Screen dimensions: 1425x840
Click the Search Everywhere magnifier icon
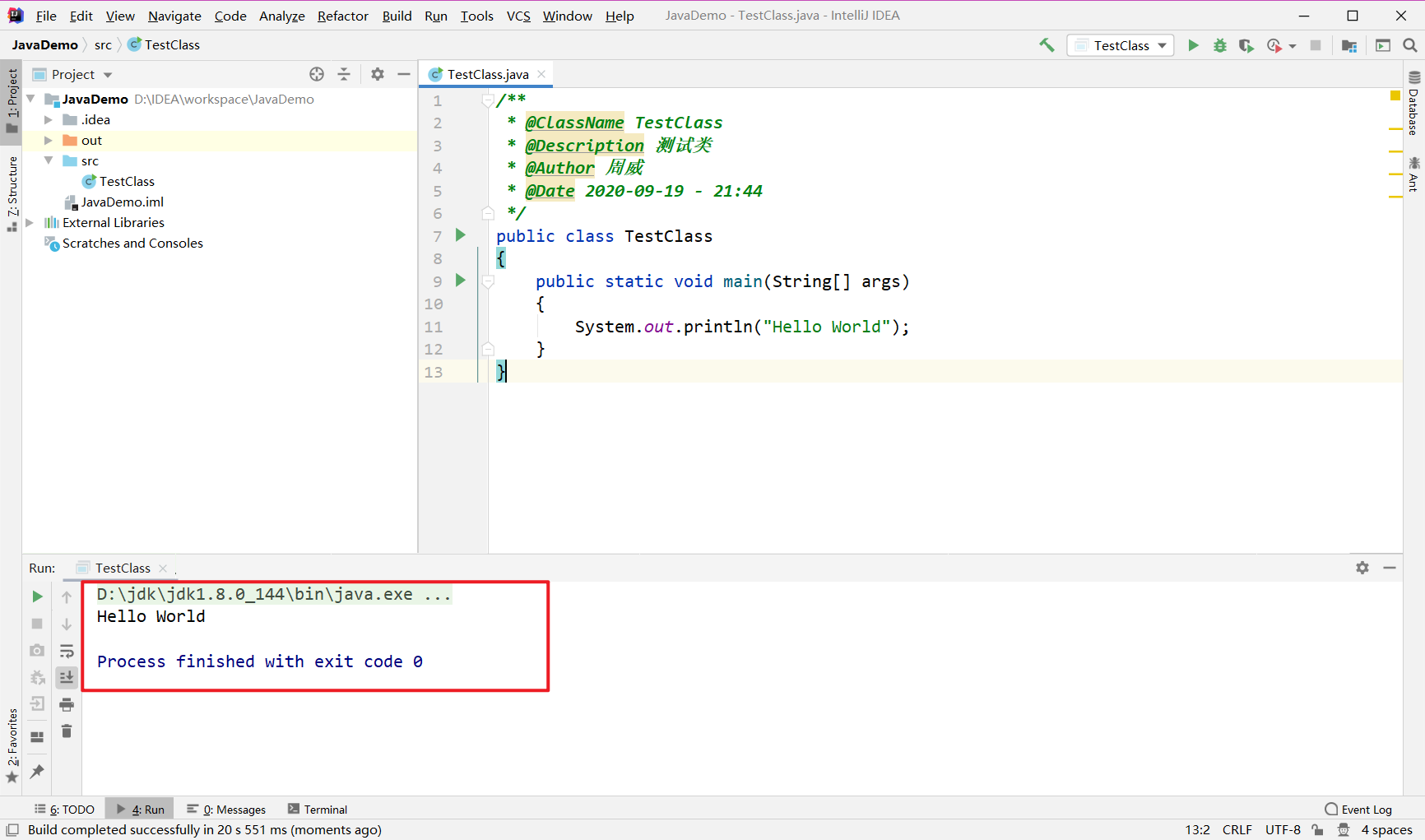click(x=1410, y=45)
